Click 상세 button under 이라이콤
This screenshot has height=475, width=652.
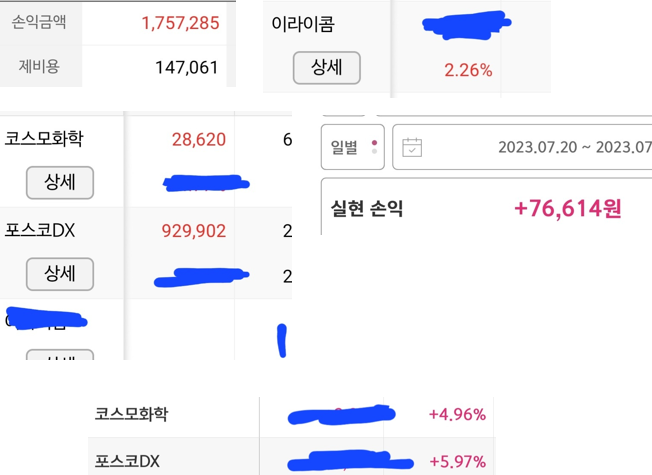326,67
